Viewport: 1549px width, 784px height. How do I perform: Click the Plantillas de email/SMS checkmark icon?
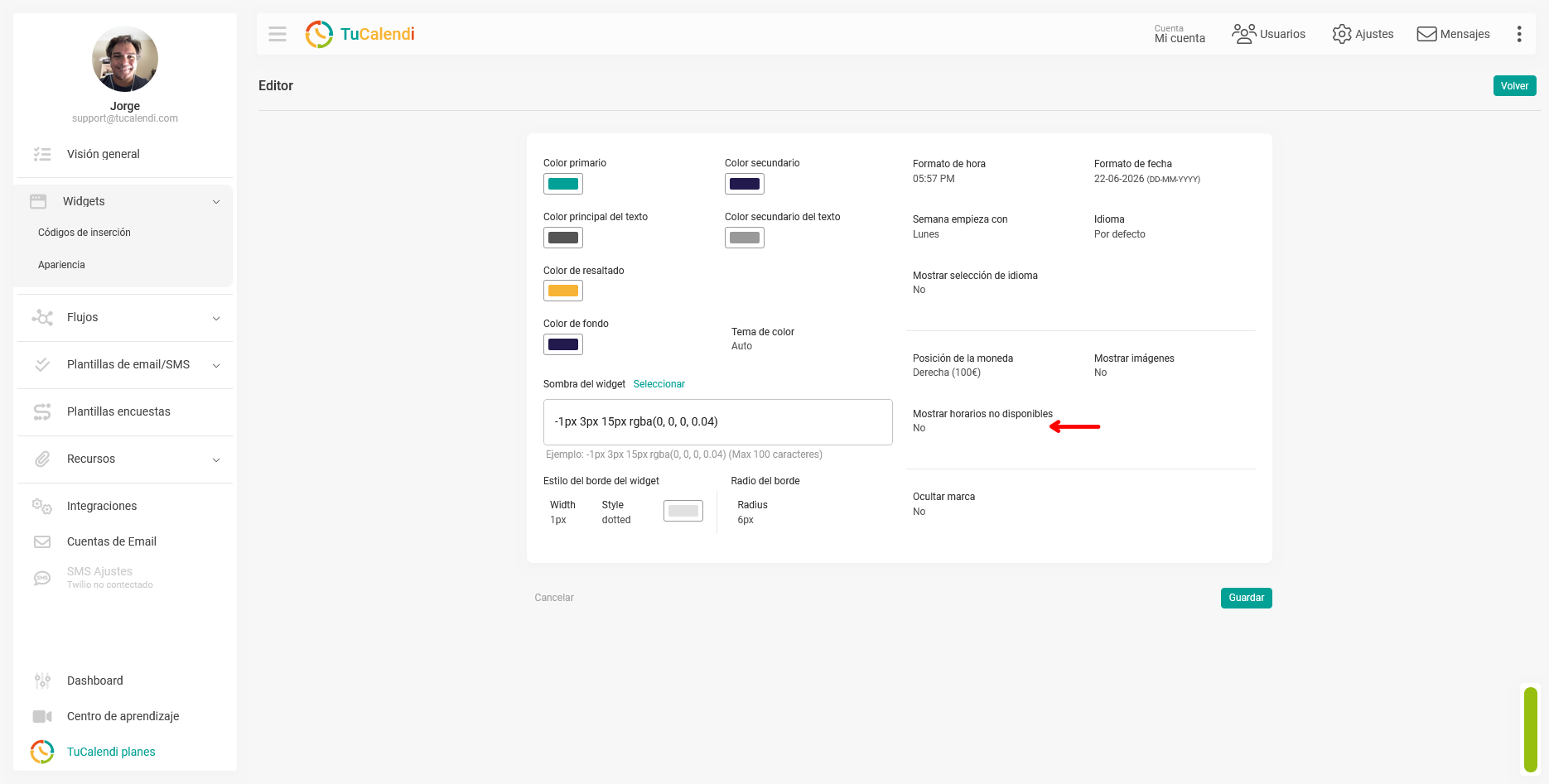(x=42, y=364)
